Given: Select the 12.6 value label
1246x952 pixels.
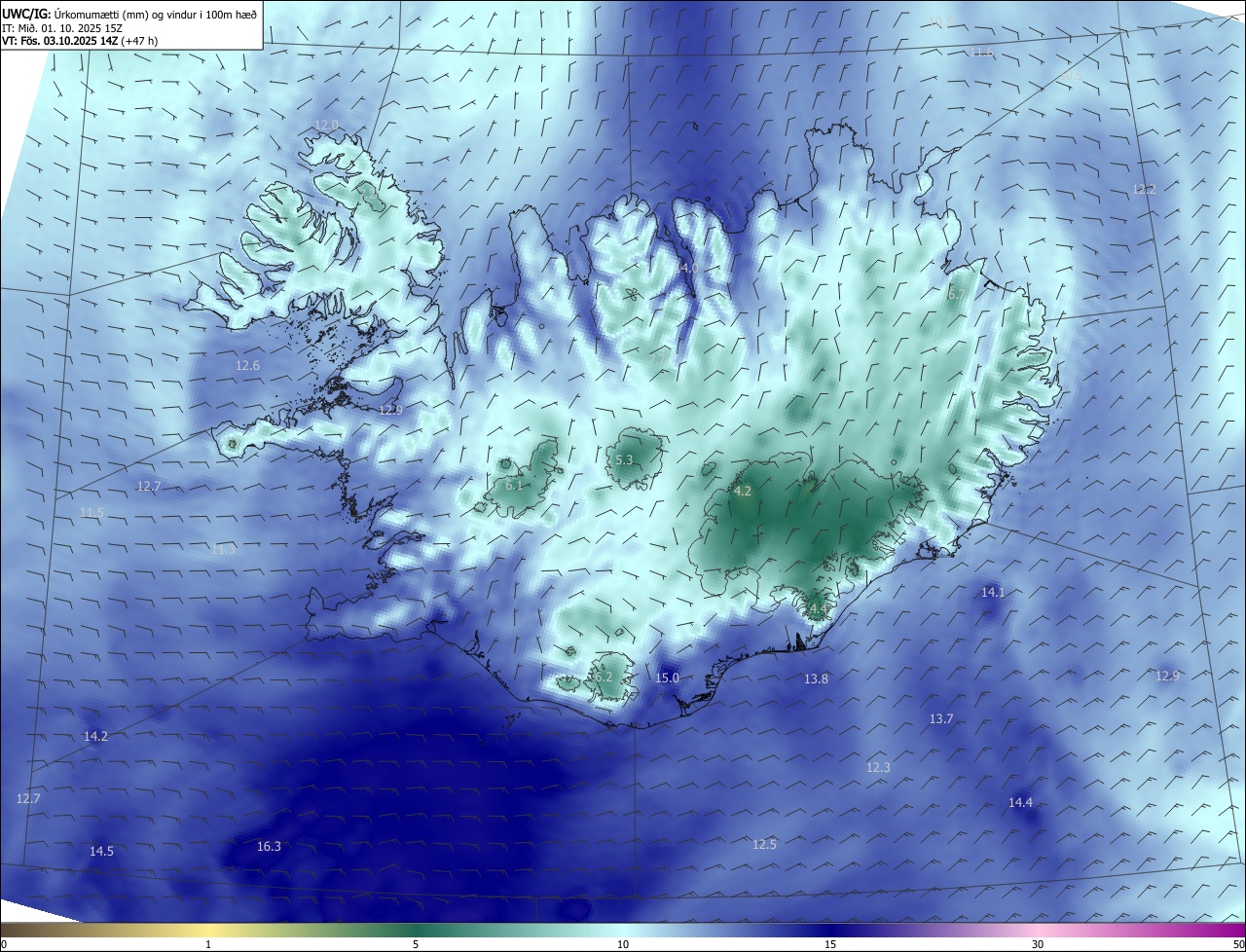Looking at the screenshot, I should point(247,366).
